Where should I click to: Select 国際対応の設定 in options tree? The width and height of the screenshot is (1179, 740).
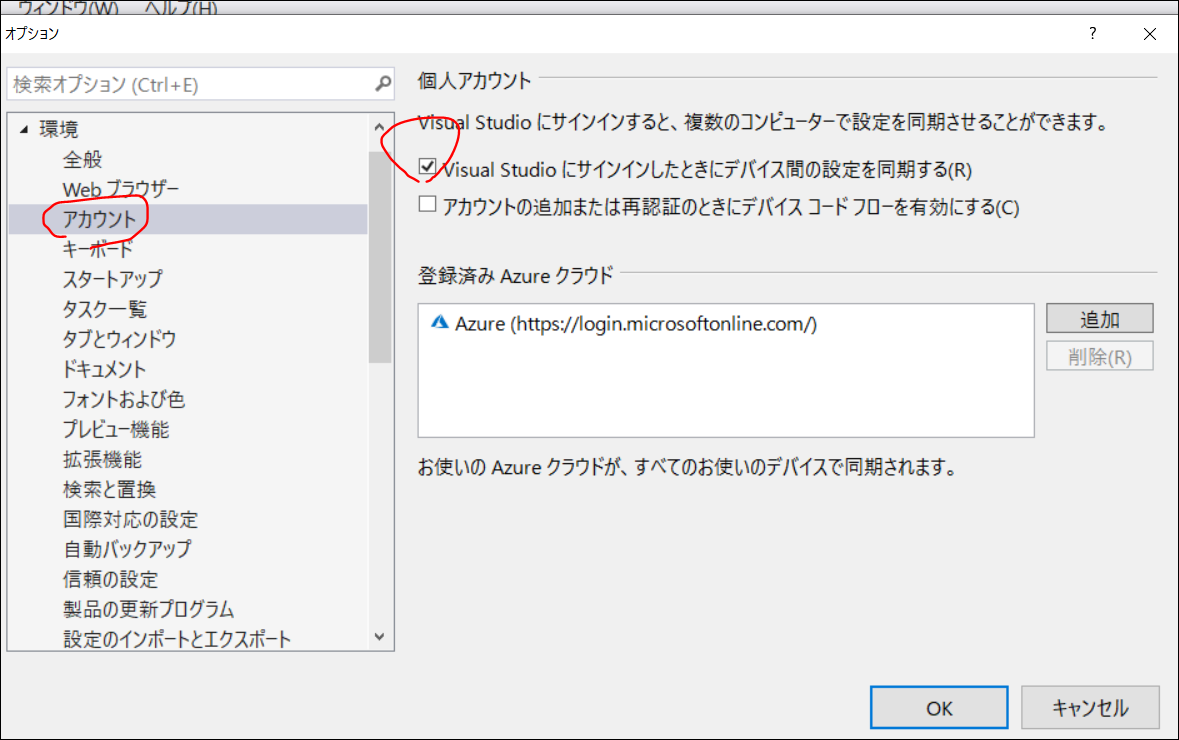[131, 520]
